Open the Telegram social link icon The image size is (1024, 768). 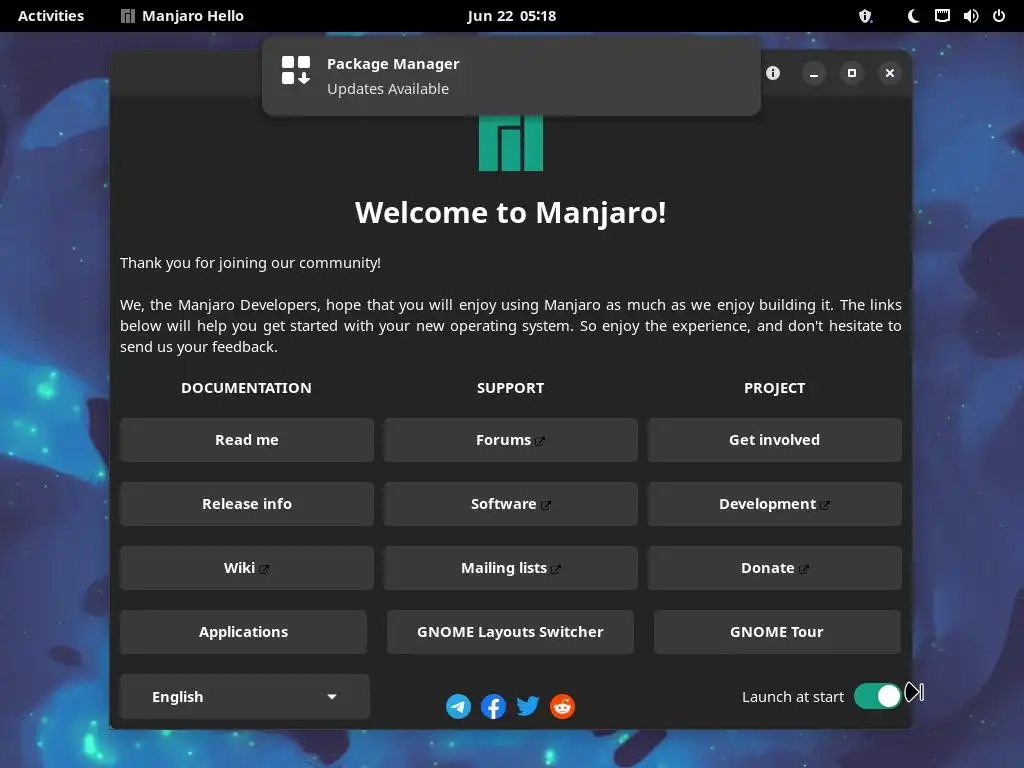458,706
